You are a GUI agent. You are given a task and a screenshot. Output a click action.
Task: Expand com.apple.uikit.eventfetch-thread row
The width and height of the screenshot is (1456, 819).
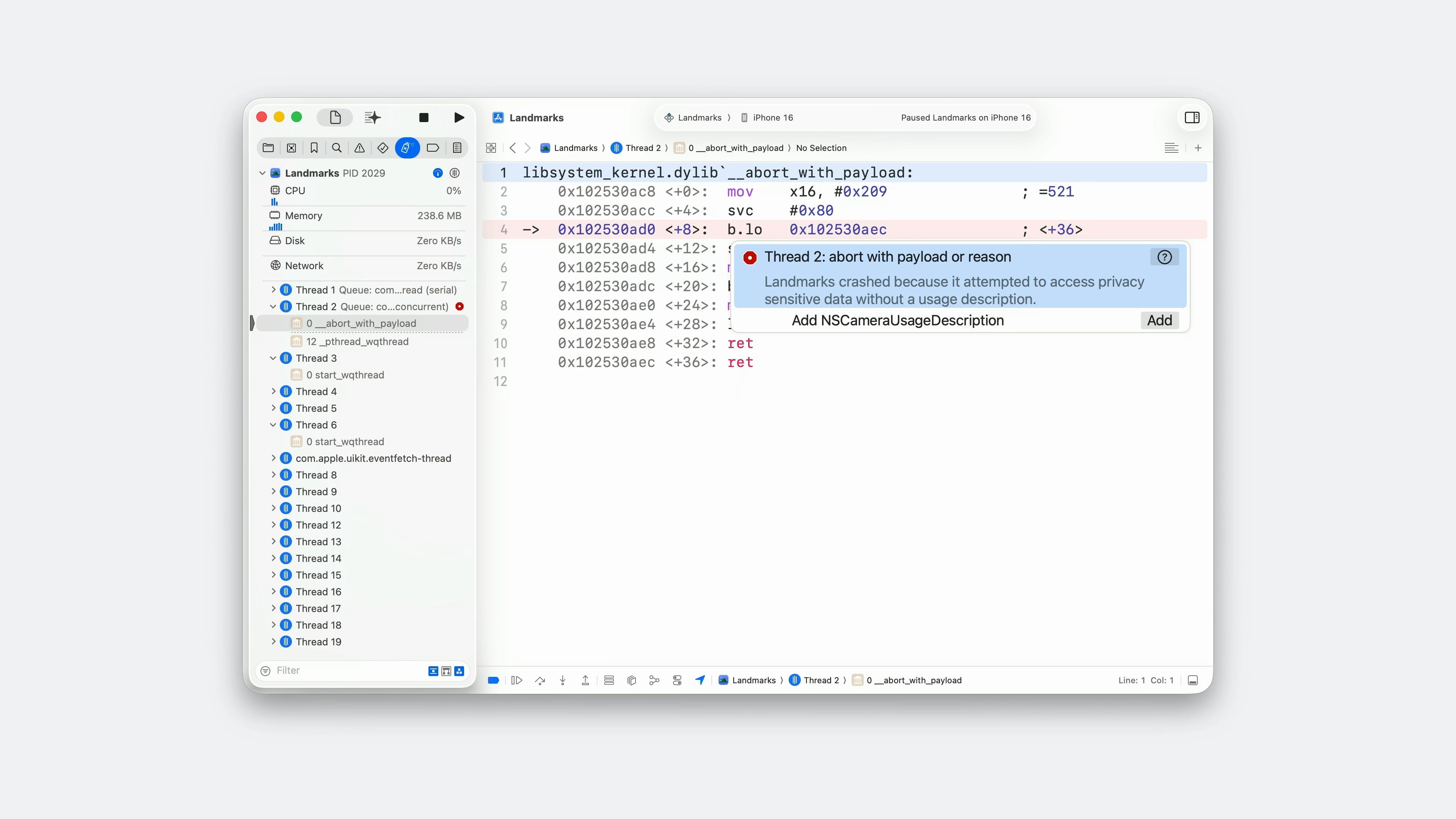[273, 458]
